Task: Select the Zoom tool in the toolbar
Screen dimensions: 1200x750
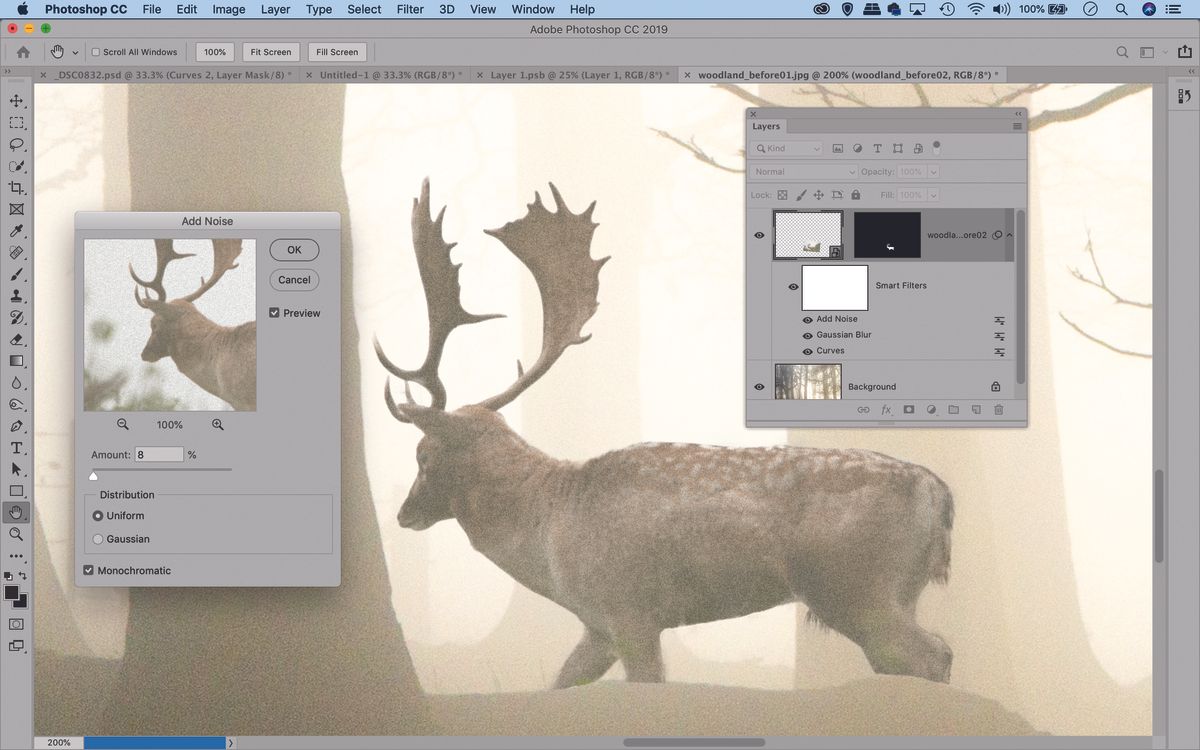Action: click(15, 534)
